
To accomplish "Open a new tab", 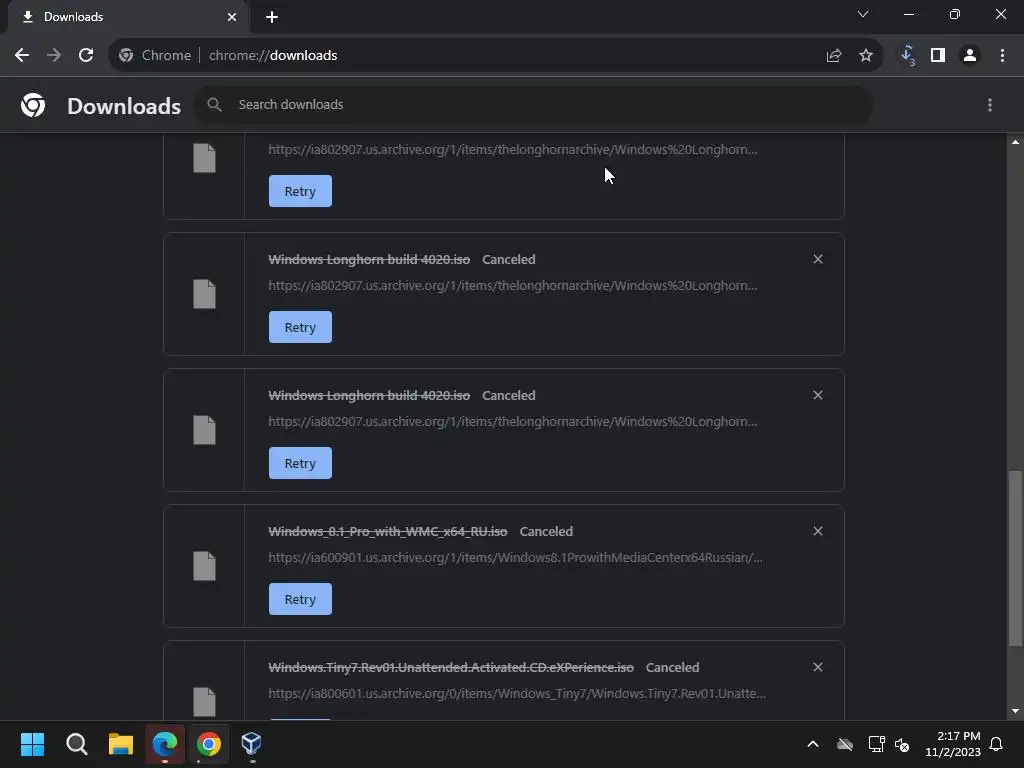I will click(x=272, y=17).
